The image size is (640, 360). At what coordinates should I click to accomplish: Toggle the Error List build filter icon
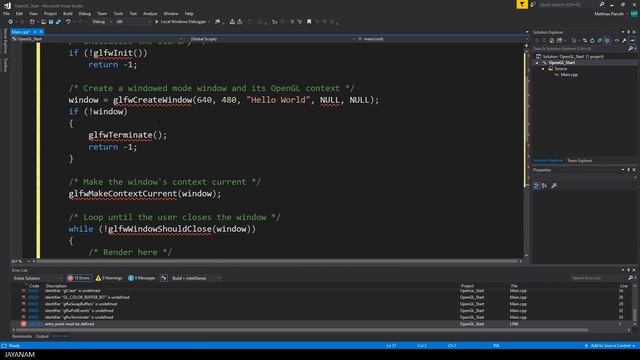pos(164,278)
